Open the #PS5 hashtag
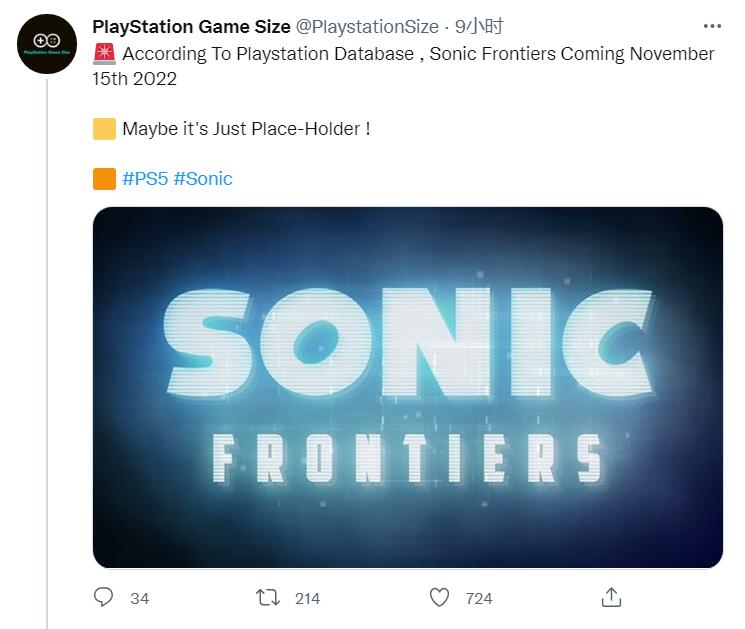This screenshot has width=745, height=629. click(144, 180)
